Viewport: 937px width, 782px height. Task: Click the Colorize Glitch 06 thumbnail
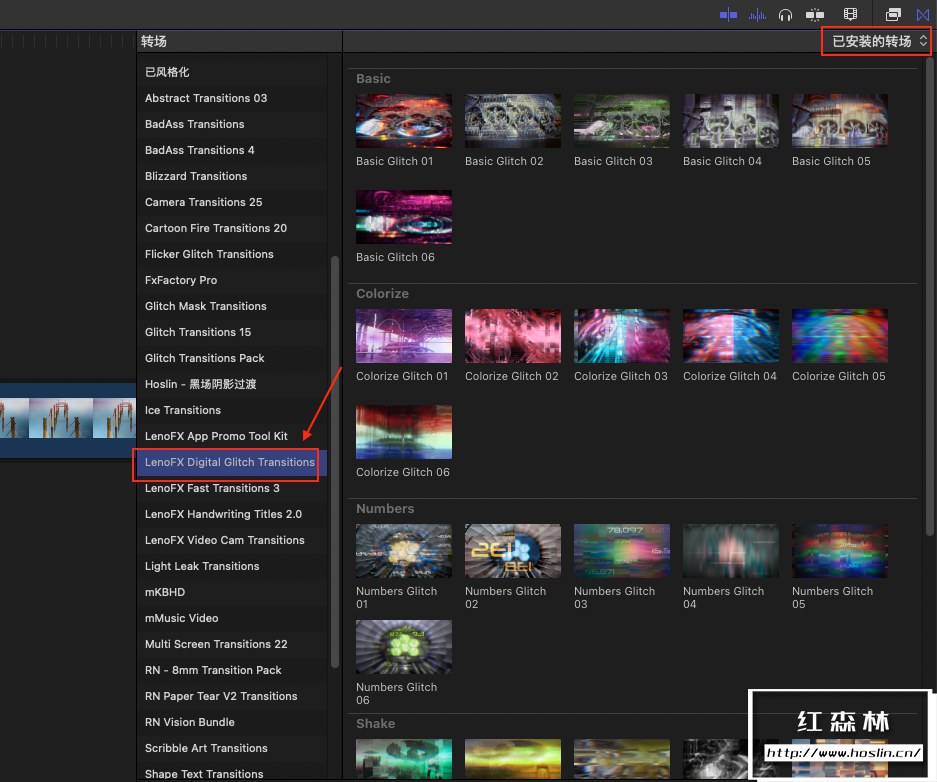click(404, 432)
